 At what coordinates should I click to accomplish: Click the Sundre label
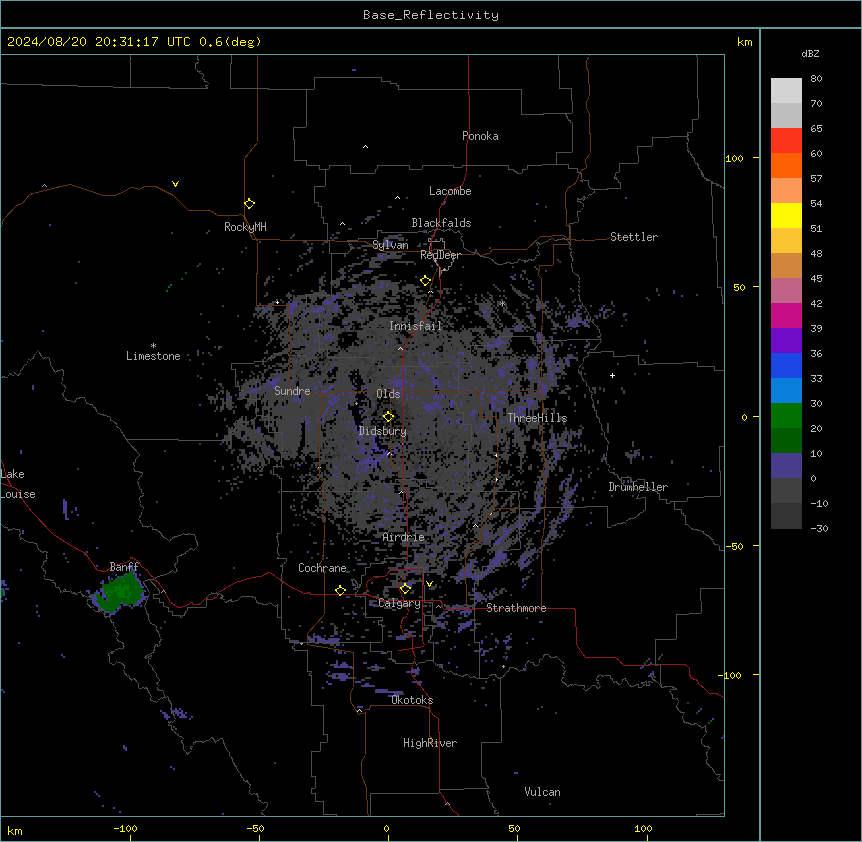292,391
